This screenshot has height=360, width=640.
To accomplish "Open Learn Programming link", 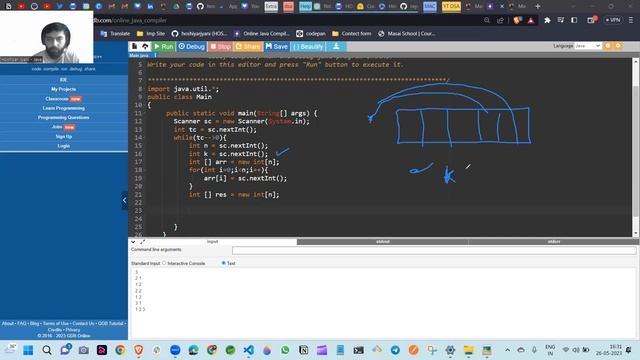I will 63,108.
